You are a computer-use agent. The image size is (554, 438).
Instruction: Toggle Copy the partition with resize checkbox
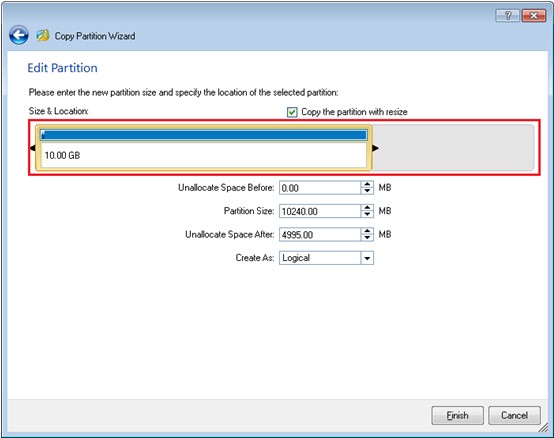292,112
